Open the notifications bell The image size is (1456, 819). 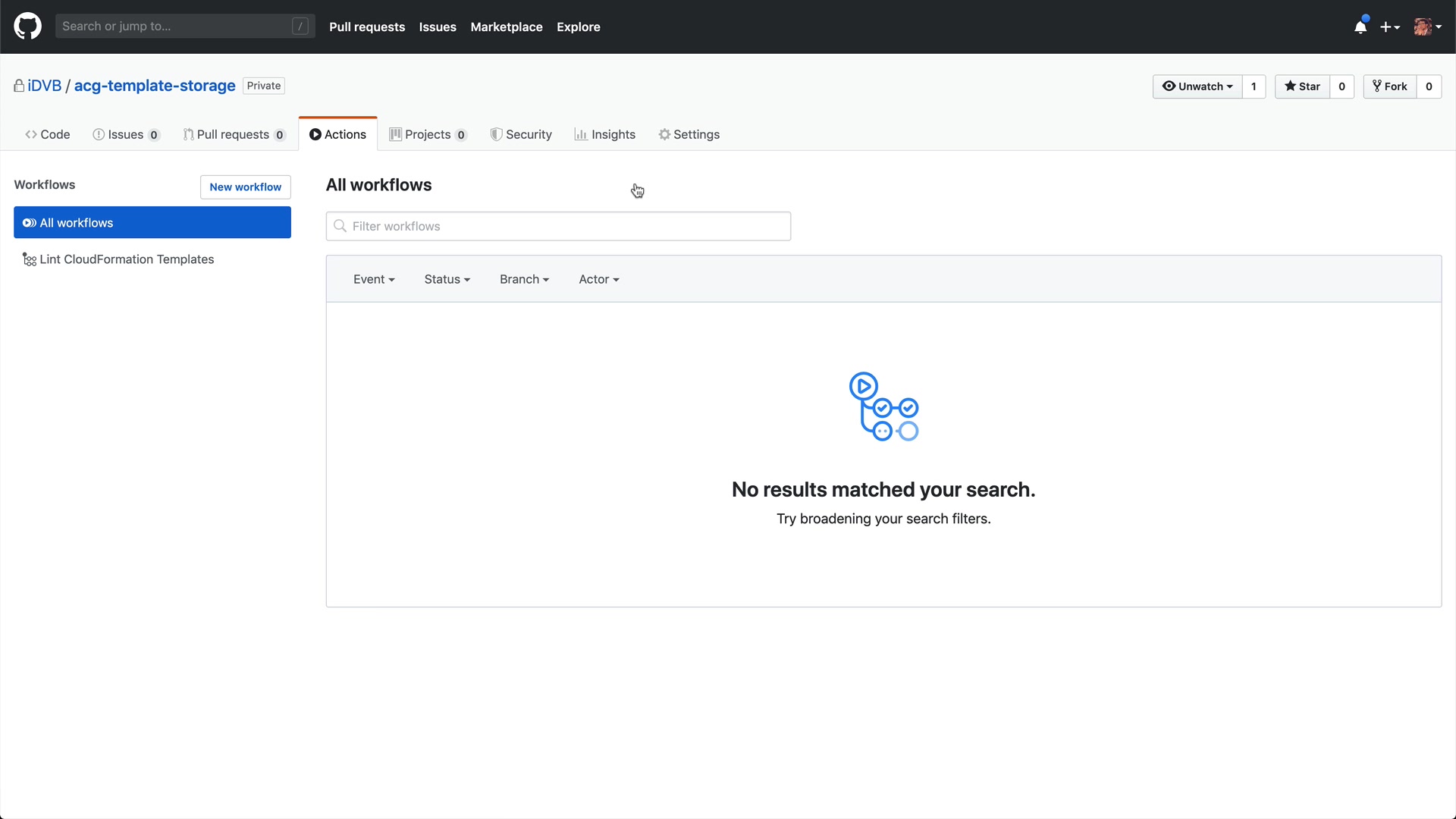point(1360,27)
